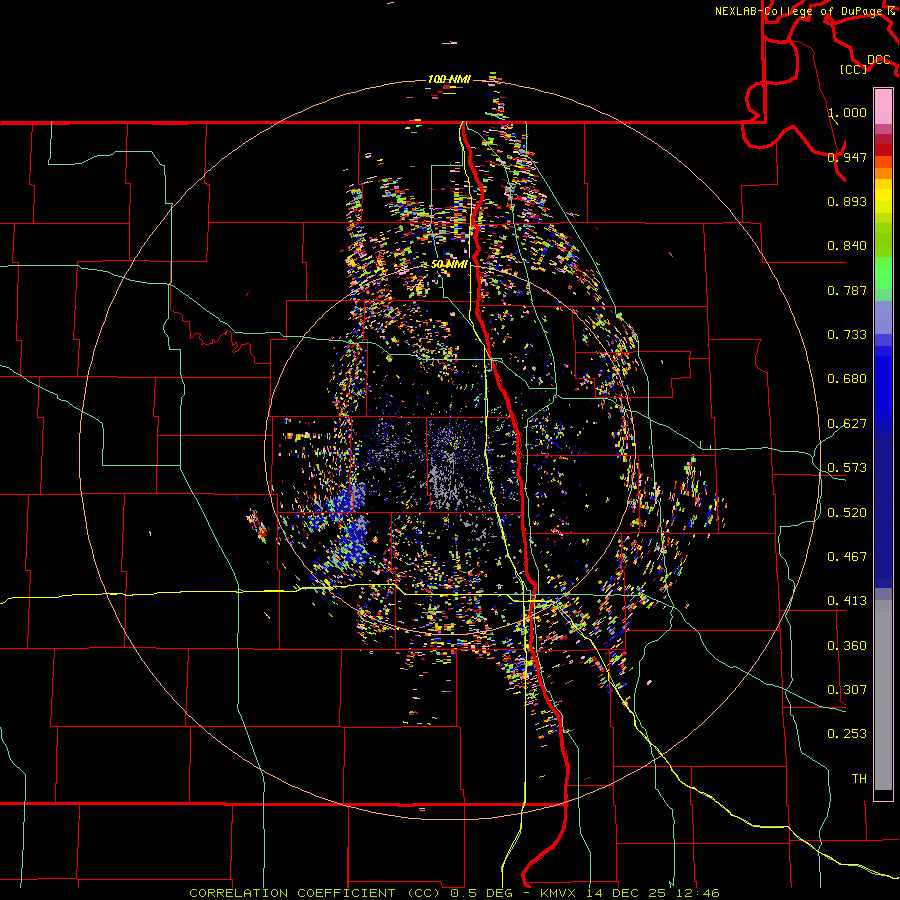The width and height of the screenshot is (900, 900).
Task: Select the 0.893 scale value
Action: [x=847, y=201]
